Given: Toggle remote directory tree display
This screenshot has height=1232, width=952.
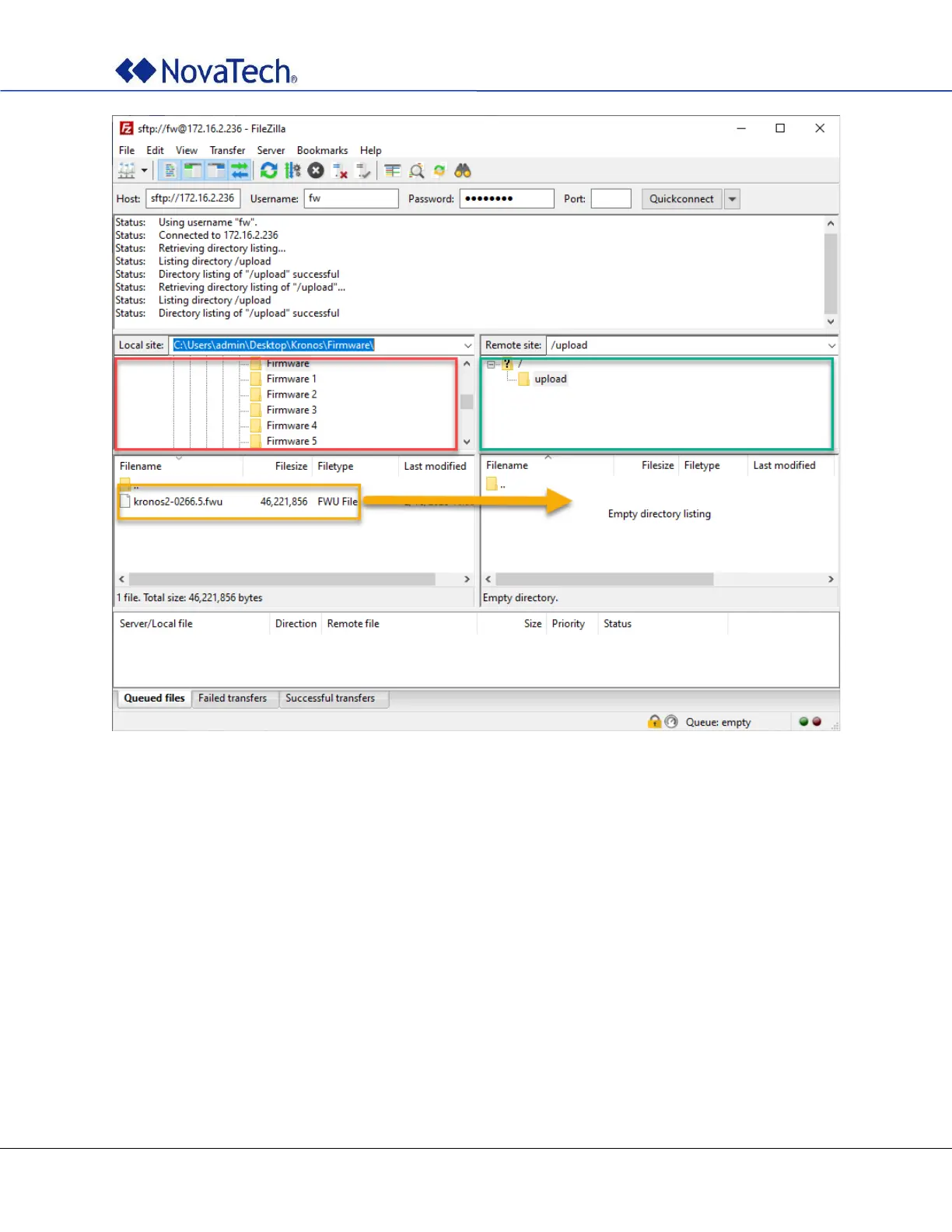Looking at the screenshot, I should click(216, 170).
